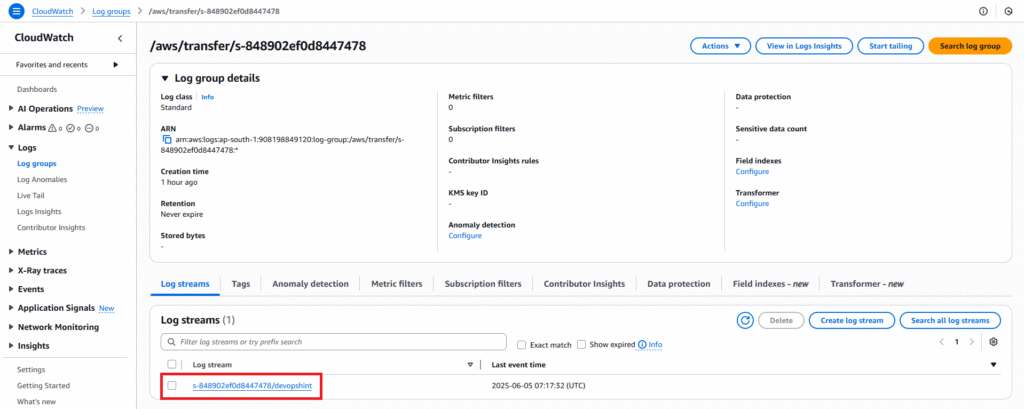Viewport: 1024px width, 409px height.
Task: Click the search magnifier in filter box
Action: (171, 342)
